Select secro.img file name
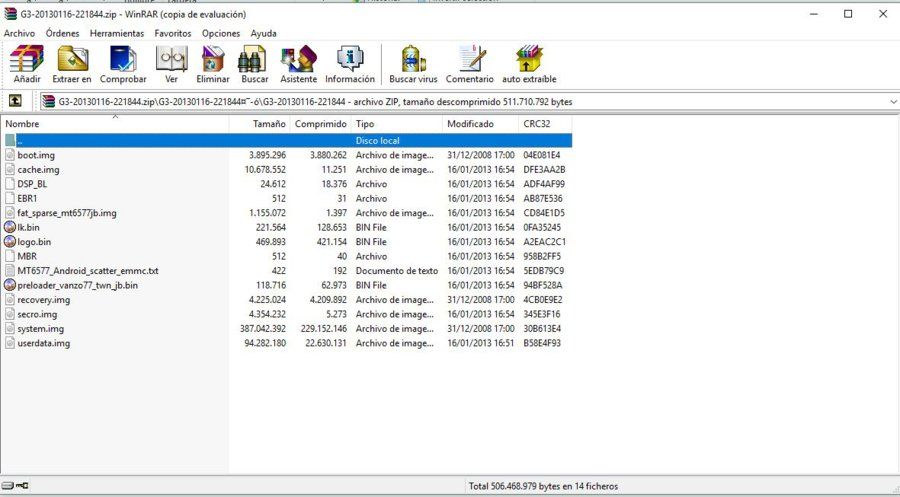This screenshot has width=900, height=497. pos(37,314)
